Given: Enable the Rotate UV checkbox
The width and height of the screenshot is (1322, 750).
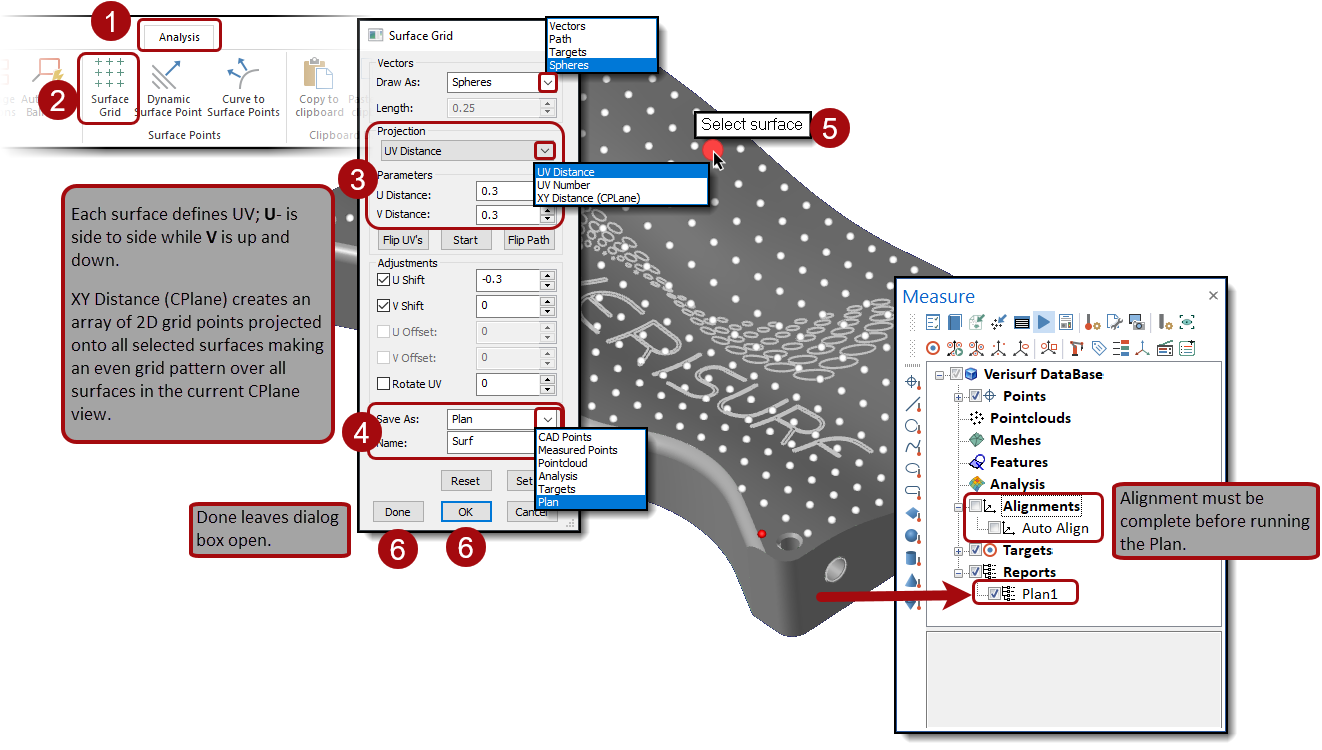Looking at the screenshot, I should (x=383, y=383).
